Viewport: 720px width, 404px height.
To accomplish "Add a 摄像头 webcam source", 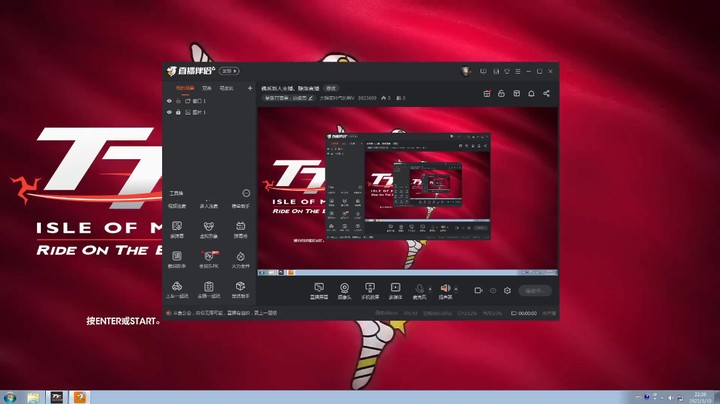I will click(344, 291).
